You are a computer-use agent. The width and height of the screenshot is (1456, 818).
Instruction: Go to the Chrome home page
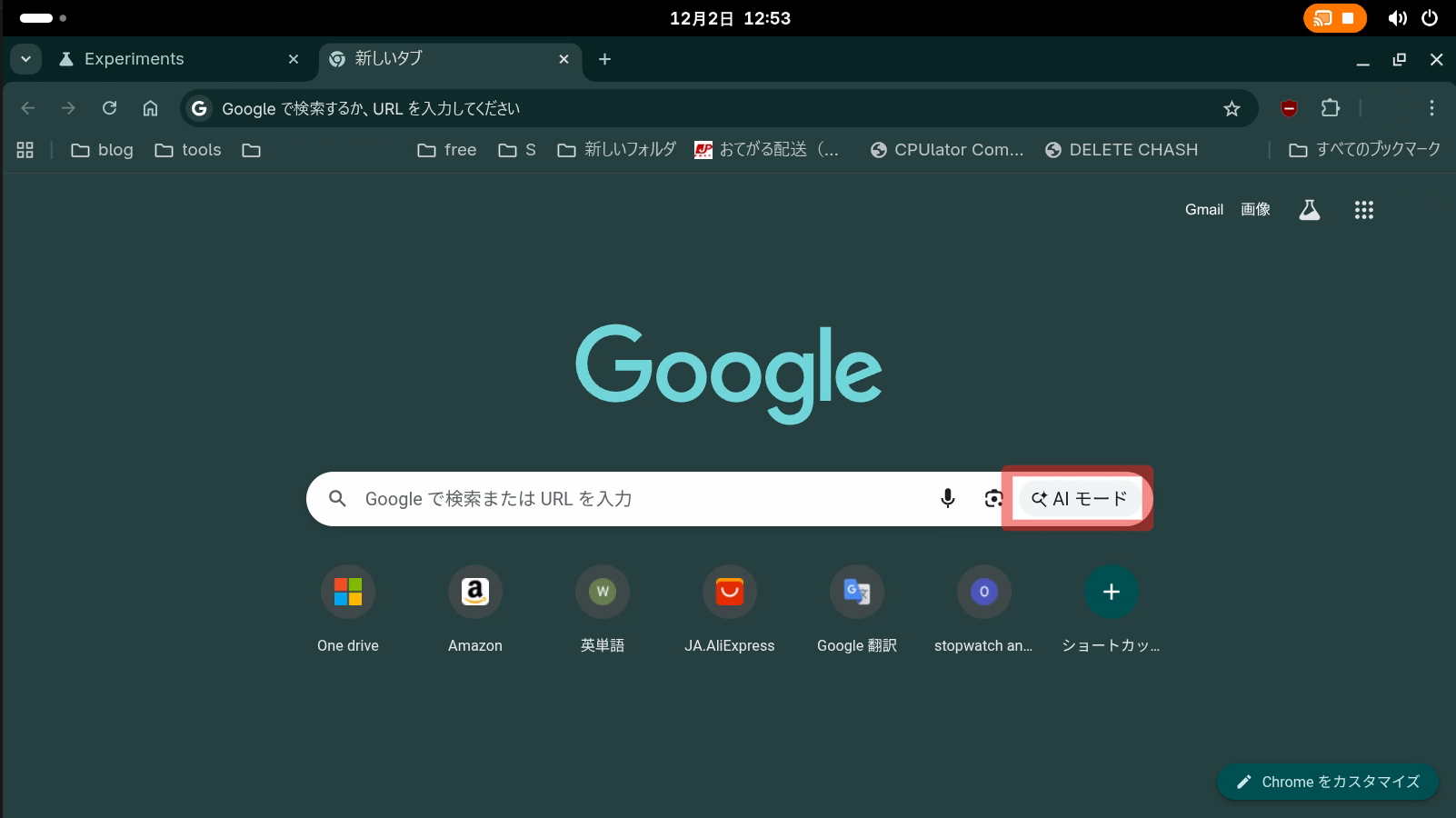[x=150, y=108]
